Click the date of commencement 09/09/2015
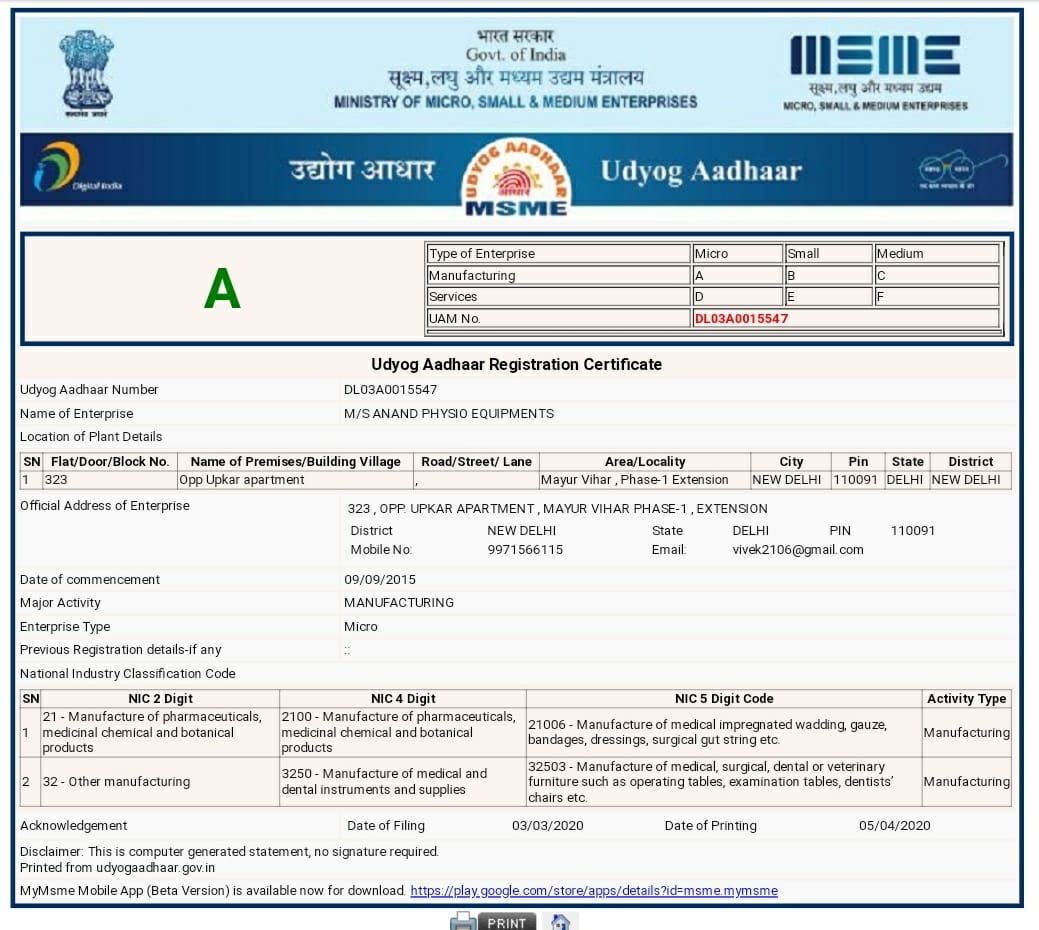 [380, 579]
